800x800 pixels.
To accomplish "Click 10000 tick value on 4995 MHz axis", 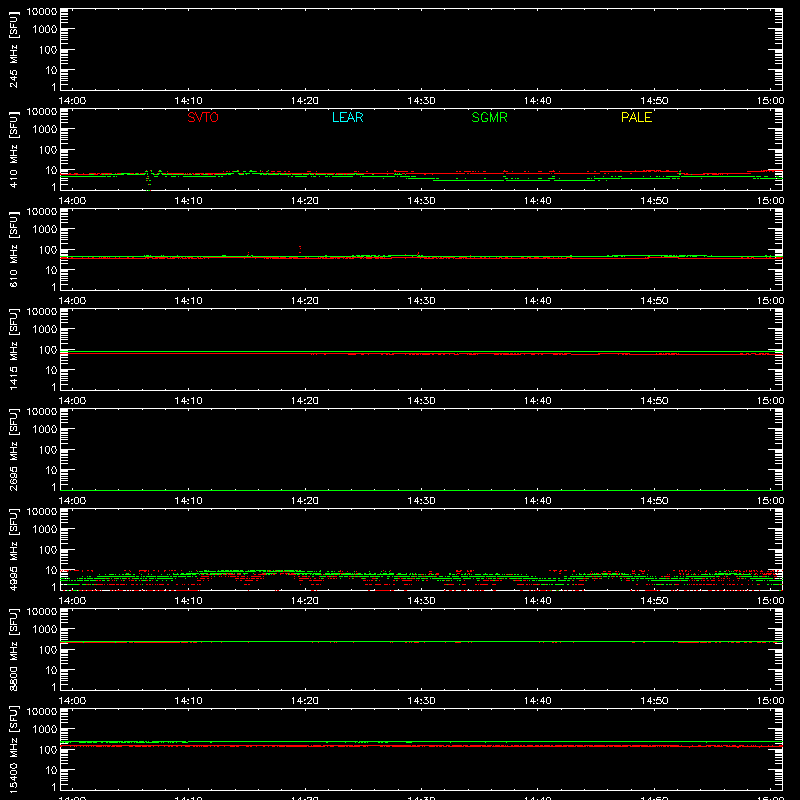I will coord(42,512).
